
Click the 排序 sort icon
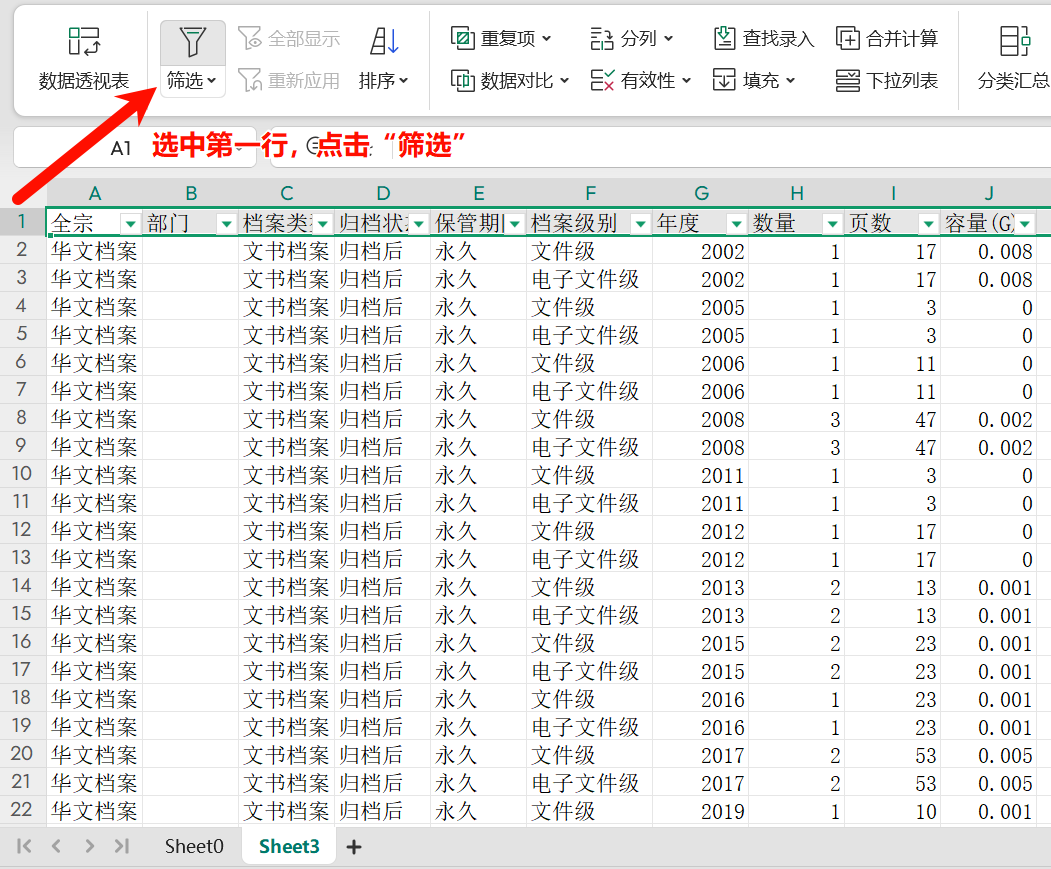tap(384, 42)
